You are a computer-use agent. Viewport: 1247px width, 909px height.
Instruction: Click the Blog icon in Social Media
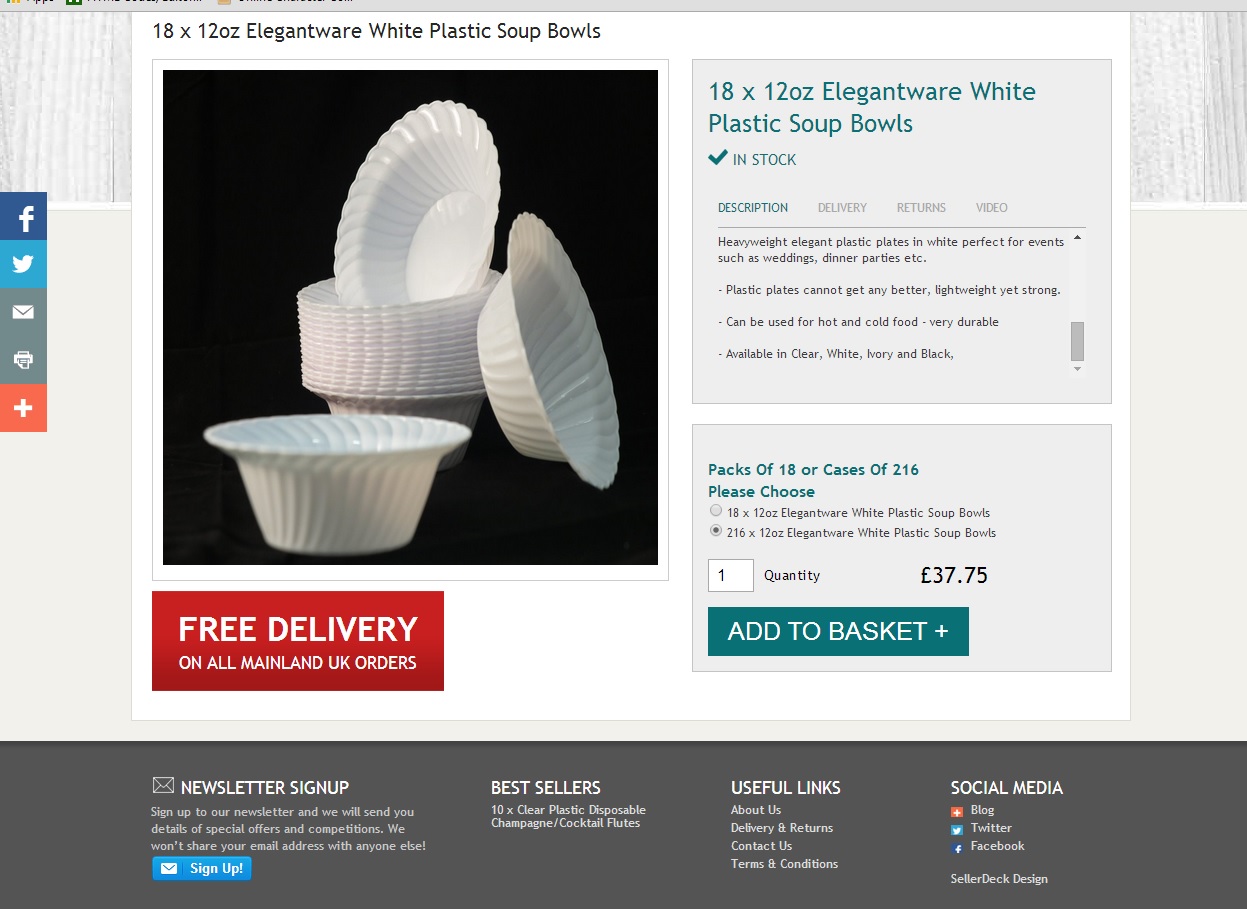point(957,811)
